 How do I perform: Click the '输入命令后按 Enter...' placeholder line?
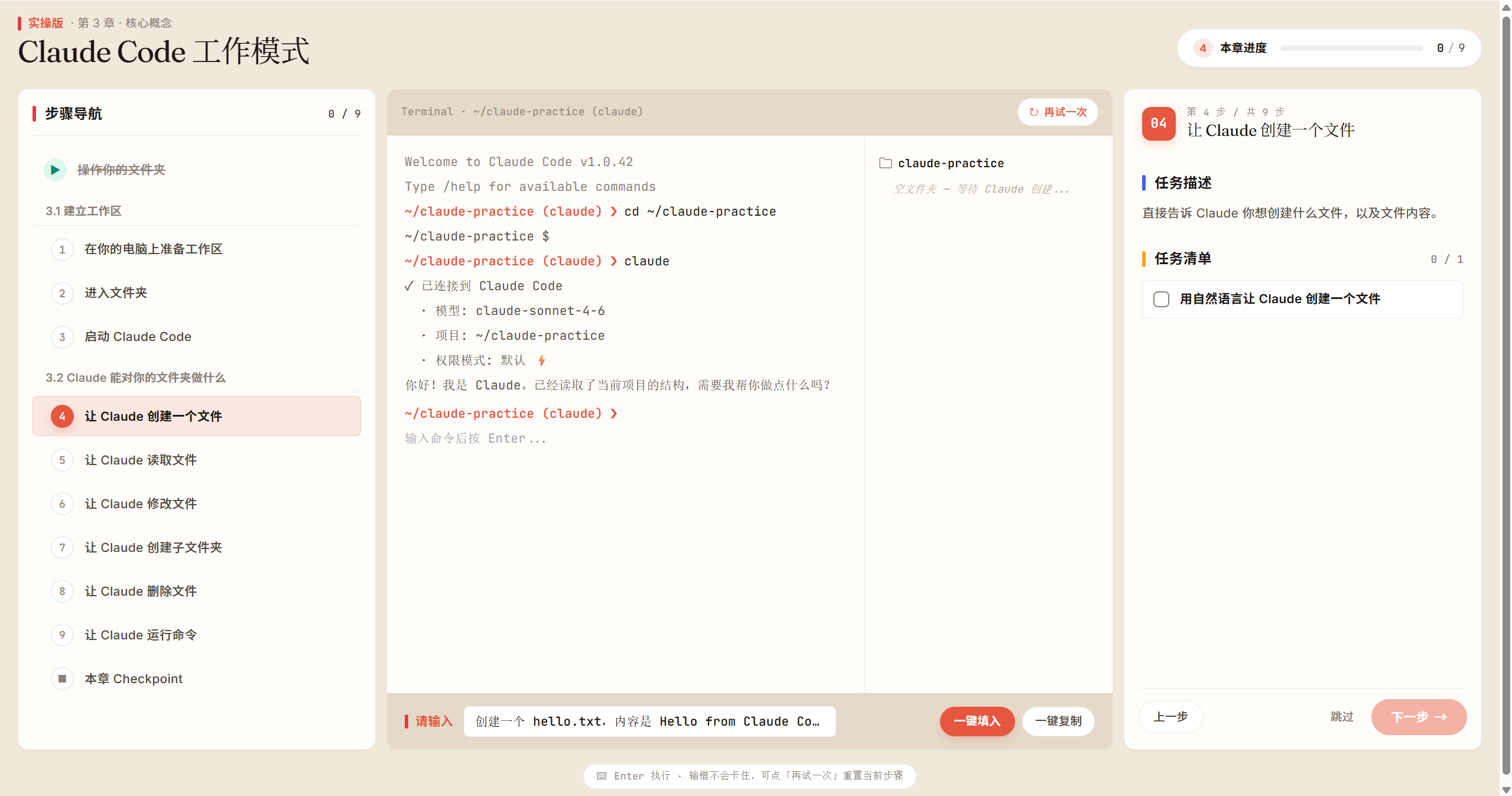click(475, 438)
